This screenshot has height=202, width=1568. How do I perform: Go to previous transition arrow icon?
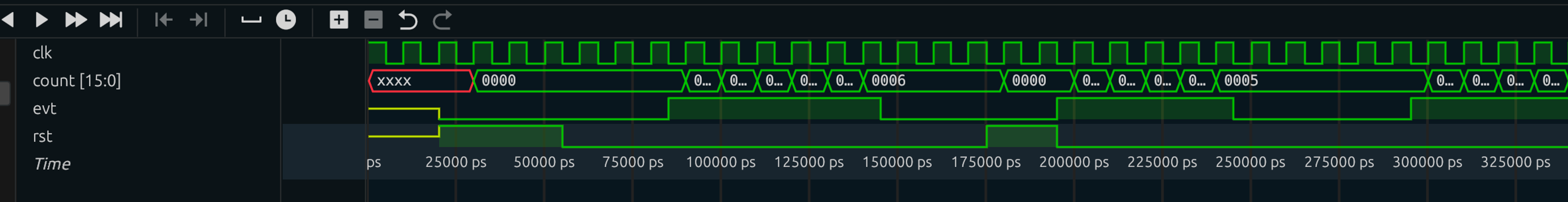coord(163,20)
